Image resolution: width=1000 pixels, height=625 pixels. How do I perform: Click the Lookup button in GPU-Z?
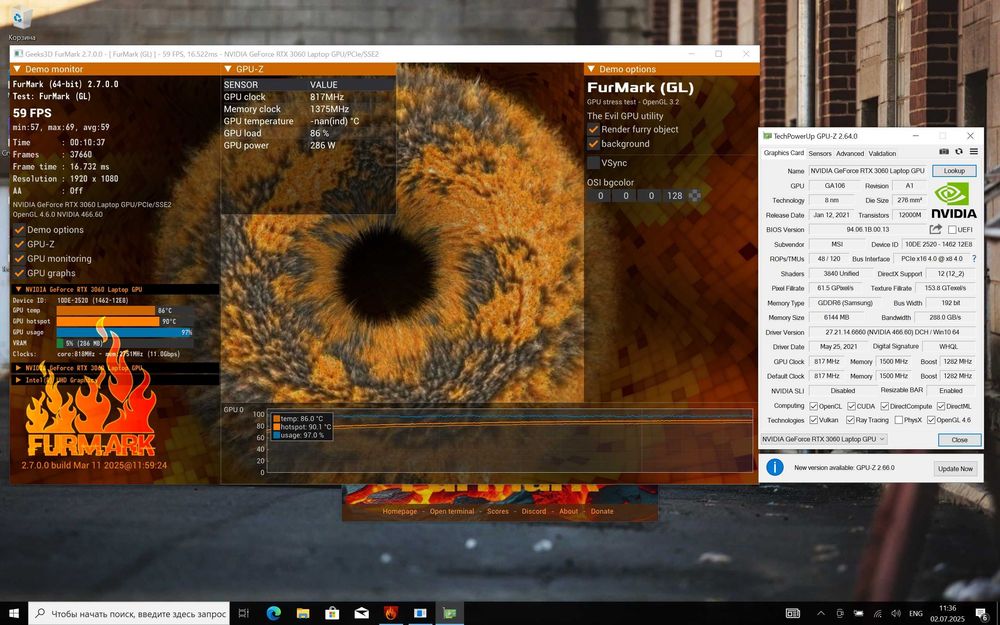point(954,171)
